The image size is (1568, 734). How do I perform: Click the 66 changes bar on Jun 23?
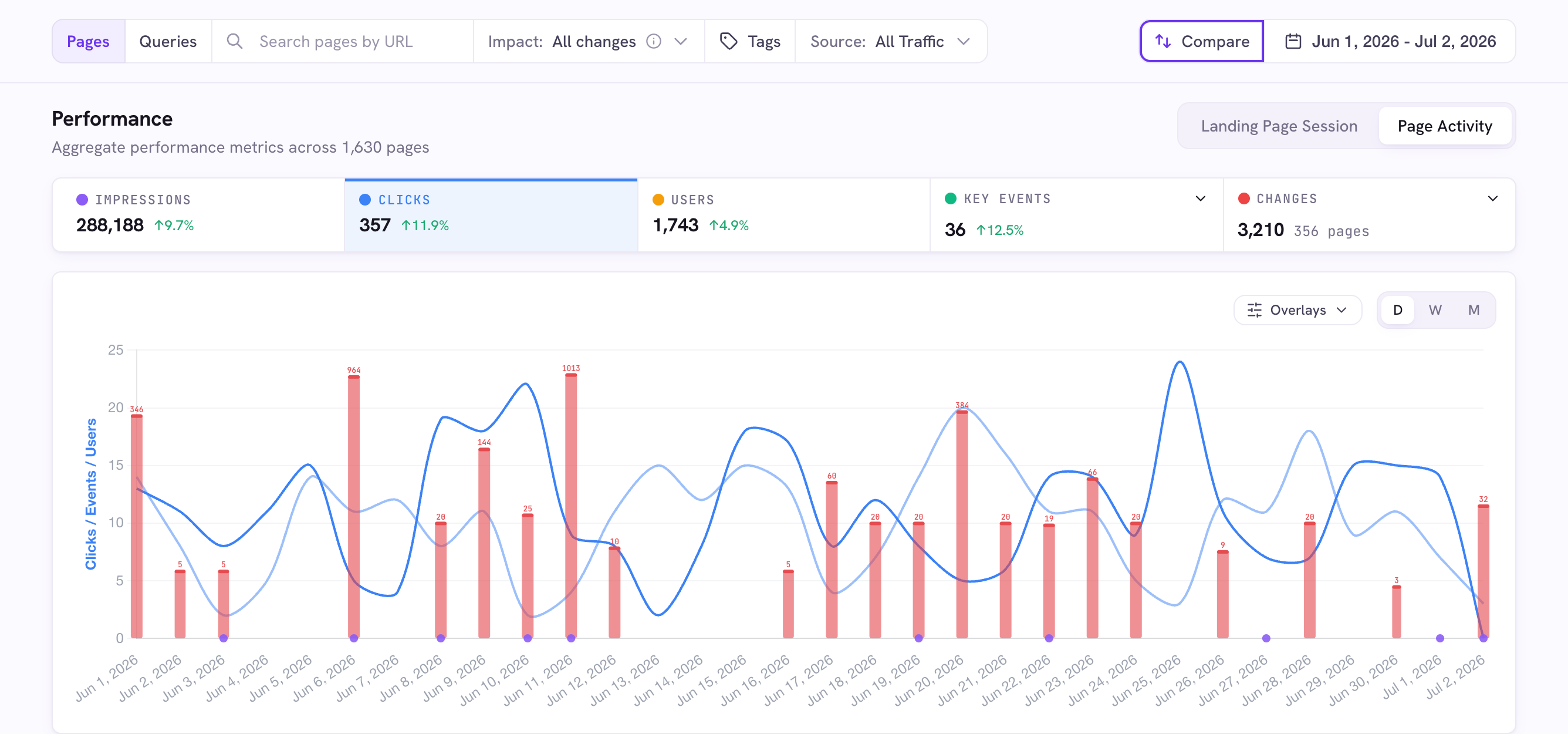click(x=1092, y=558)
